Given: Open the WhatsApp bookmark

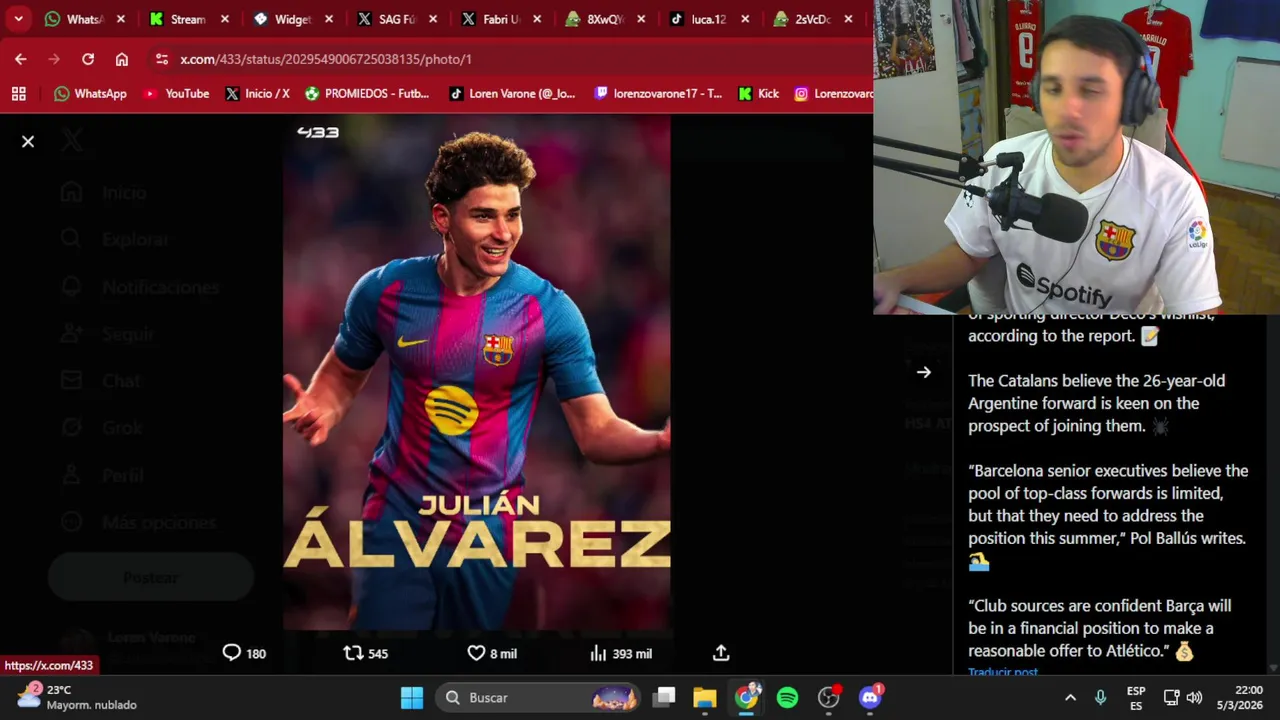Looking at the screenshot, I should coord(90,93).
